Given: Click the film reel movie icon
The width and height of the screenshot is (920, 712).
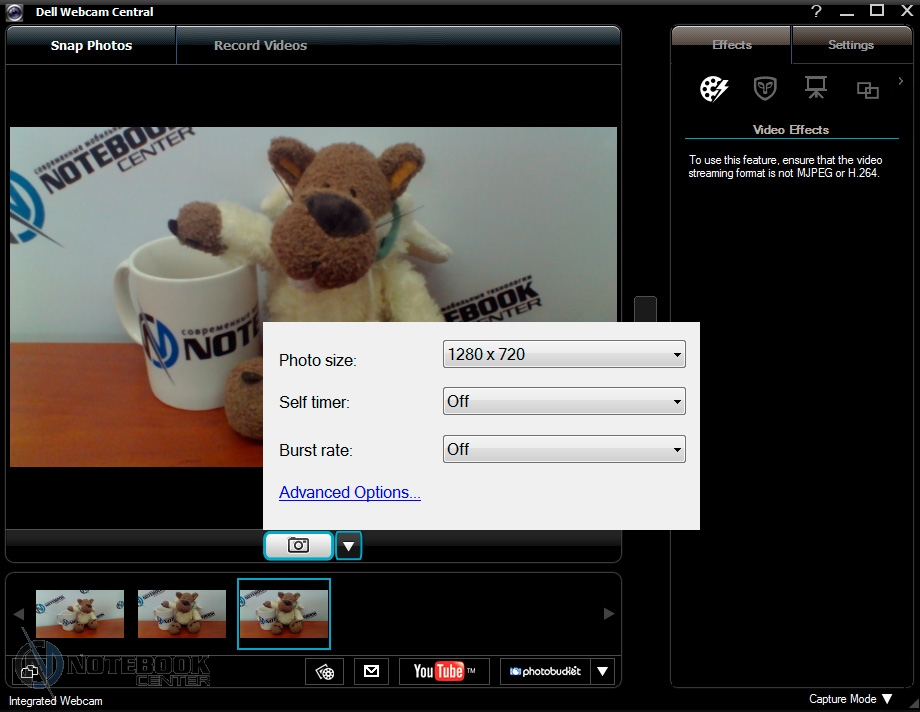Looking at the screenshot, I should [x=325, y=671].
